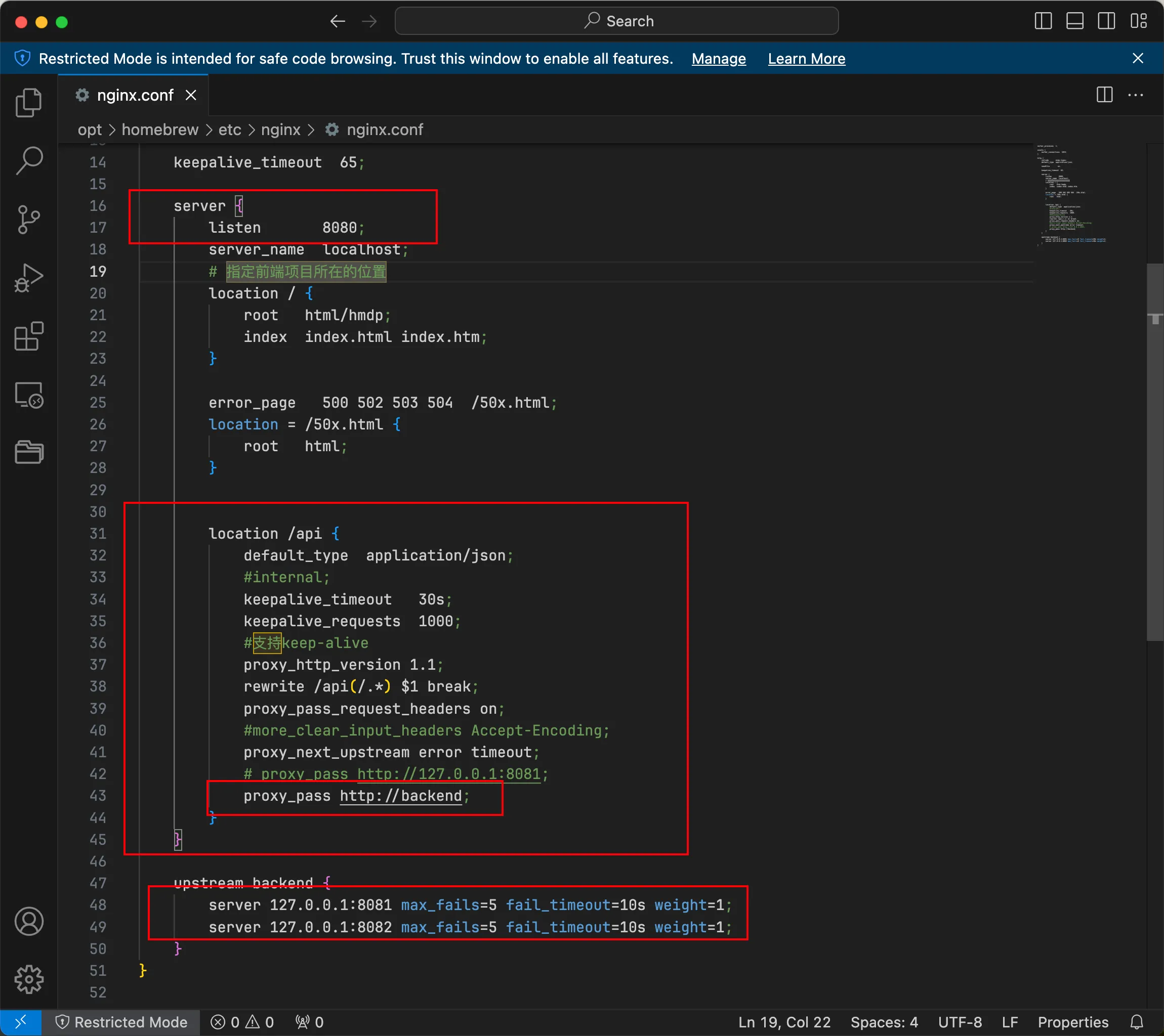This screenshot has width=1164, height=1036.
Task: Go back with the left arrow
Action: pyautogui.click(x=338, y=22)
